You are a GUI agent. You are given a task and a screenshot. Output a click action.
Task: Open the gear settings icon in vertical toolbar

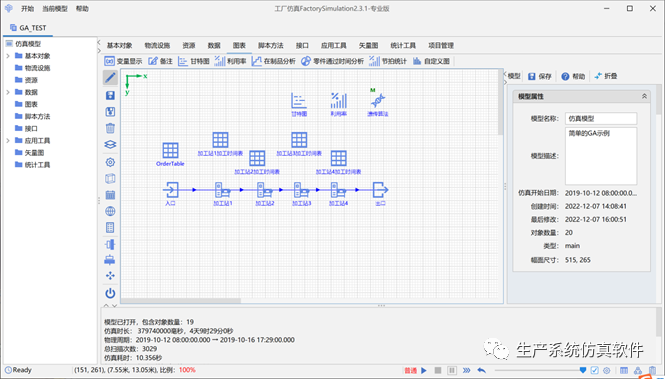[110, 162]
